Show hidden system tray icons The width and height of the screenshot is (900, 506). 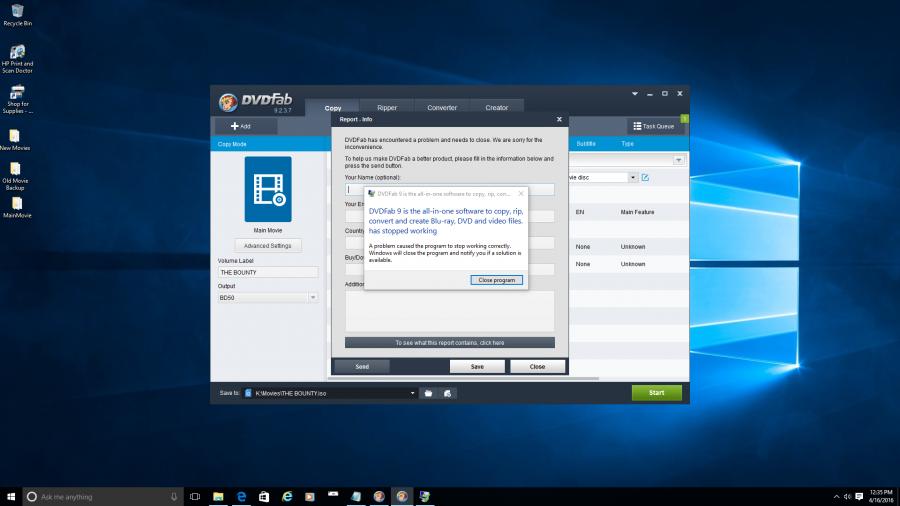pyautogui.click(x=836, y=496)
